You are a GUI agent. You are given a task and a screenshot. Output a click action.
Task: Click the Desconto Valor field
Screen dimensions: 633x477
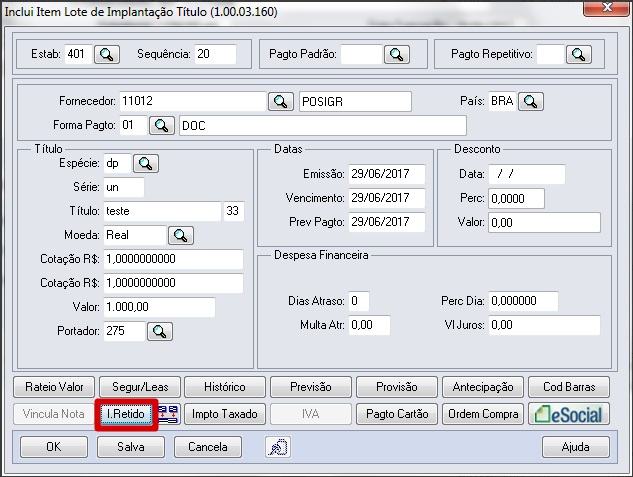(x=545, y=222)
